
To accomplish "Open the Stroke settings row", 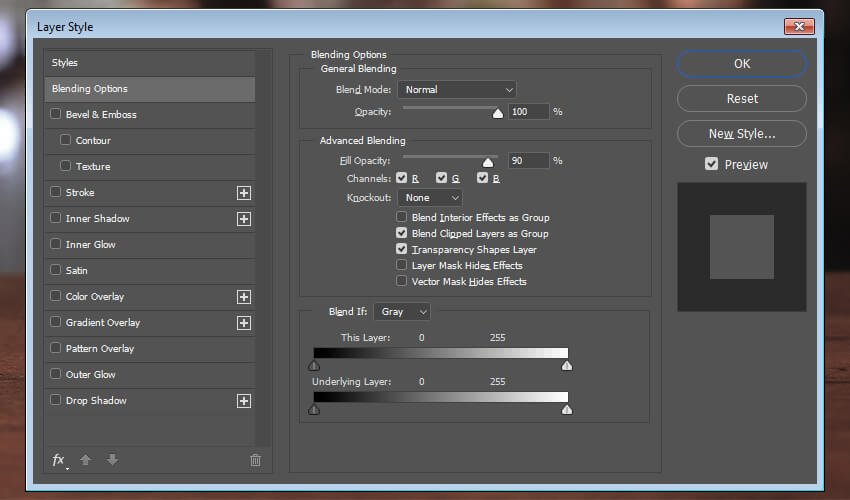I will [x=150, y=193].
